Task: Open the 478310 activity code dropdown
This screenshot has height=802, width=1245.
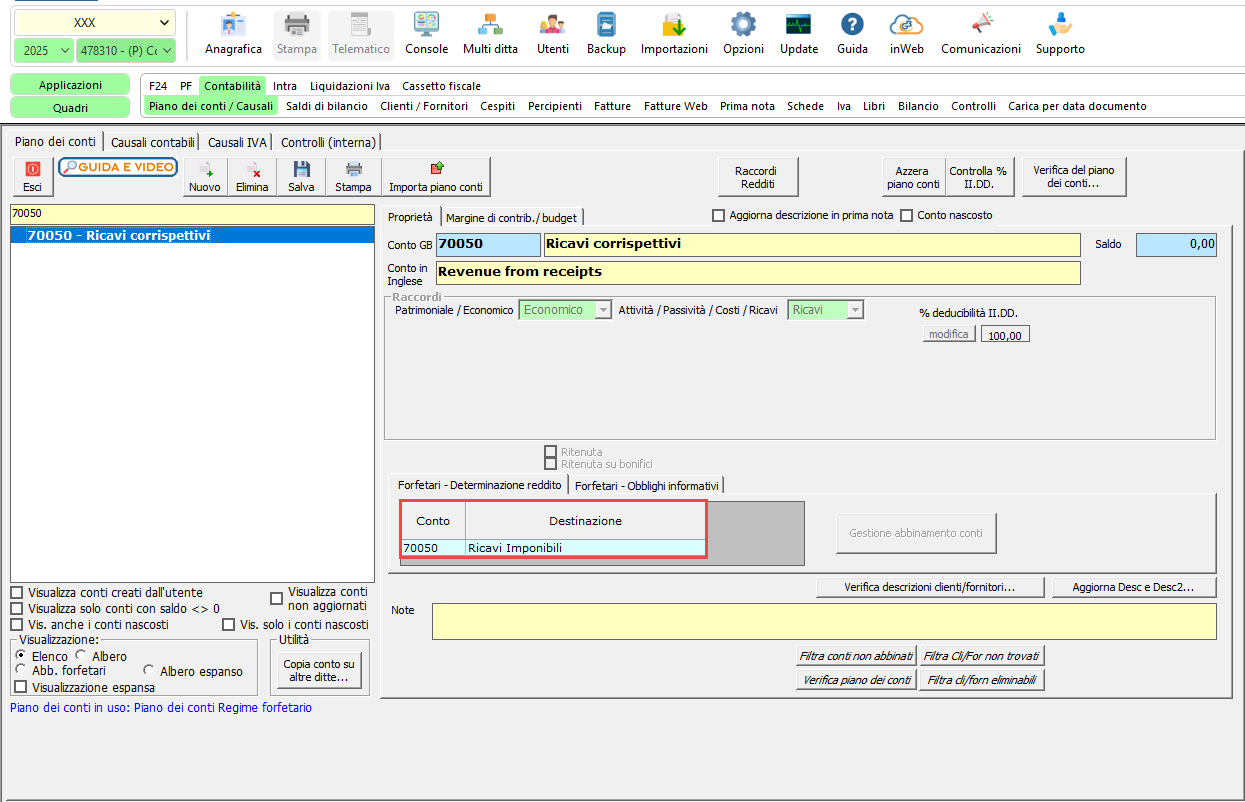Action: pos(126,50)
